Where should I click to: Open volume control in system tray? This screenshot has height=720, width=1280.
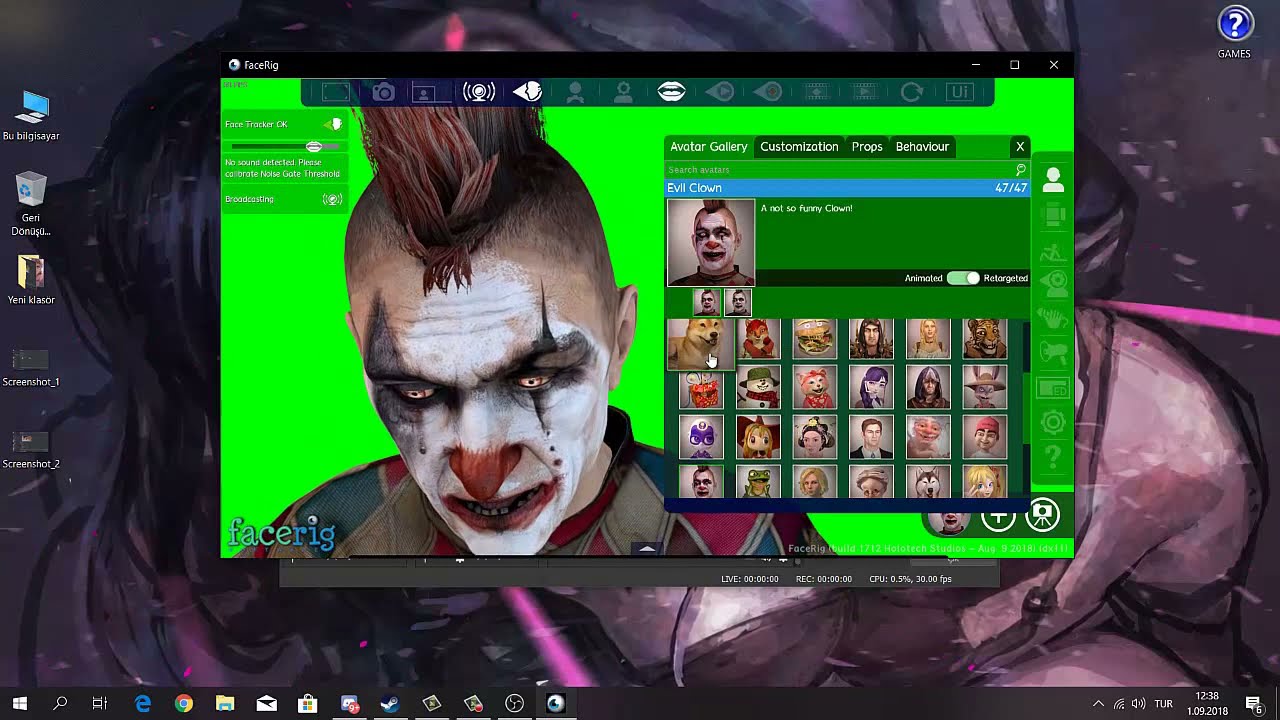[x=1138, y=704]
